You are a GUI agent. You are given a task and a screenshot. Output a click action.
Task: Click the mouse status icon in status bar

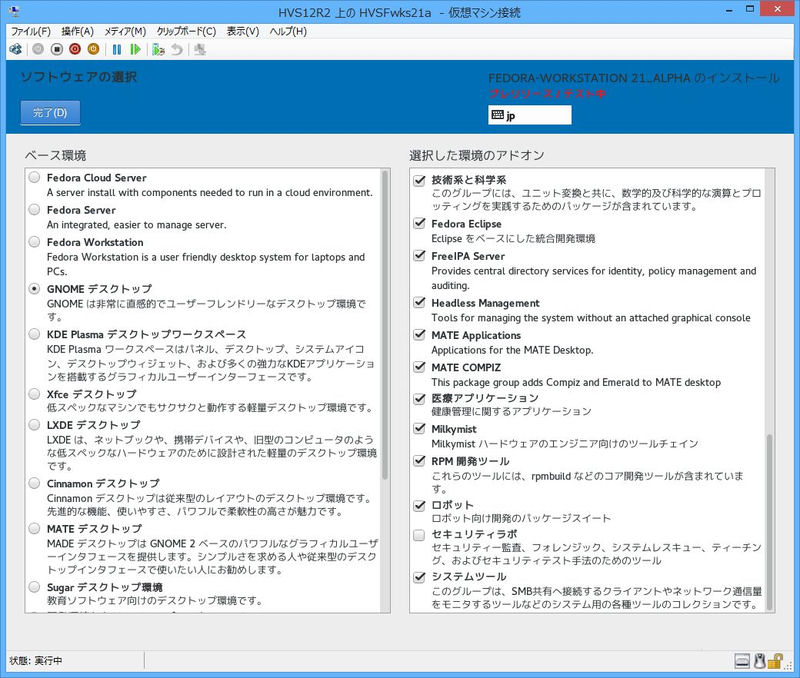pos(760,661)
